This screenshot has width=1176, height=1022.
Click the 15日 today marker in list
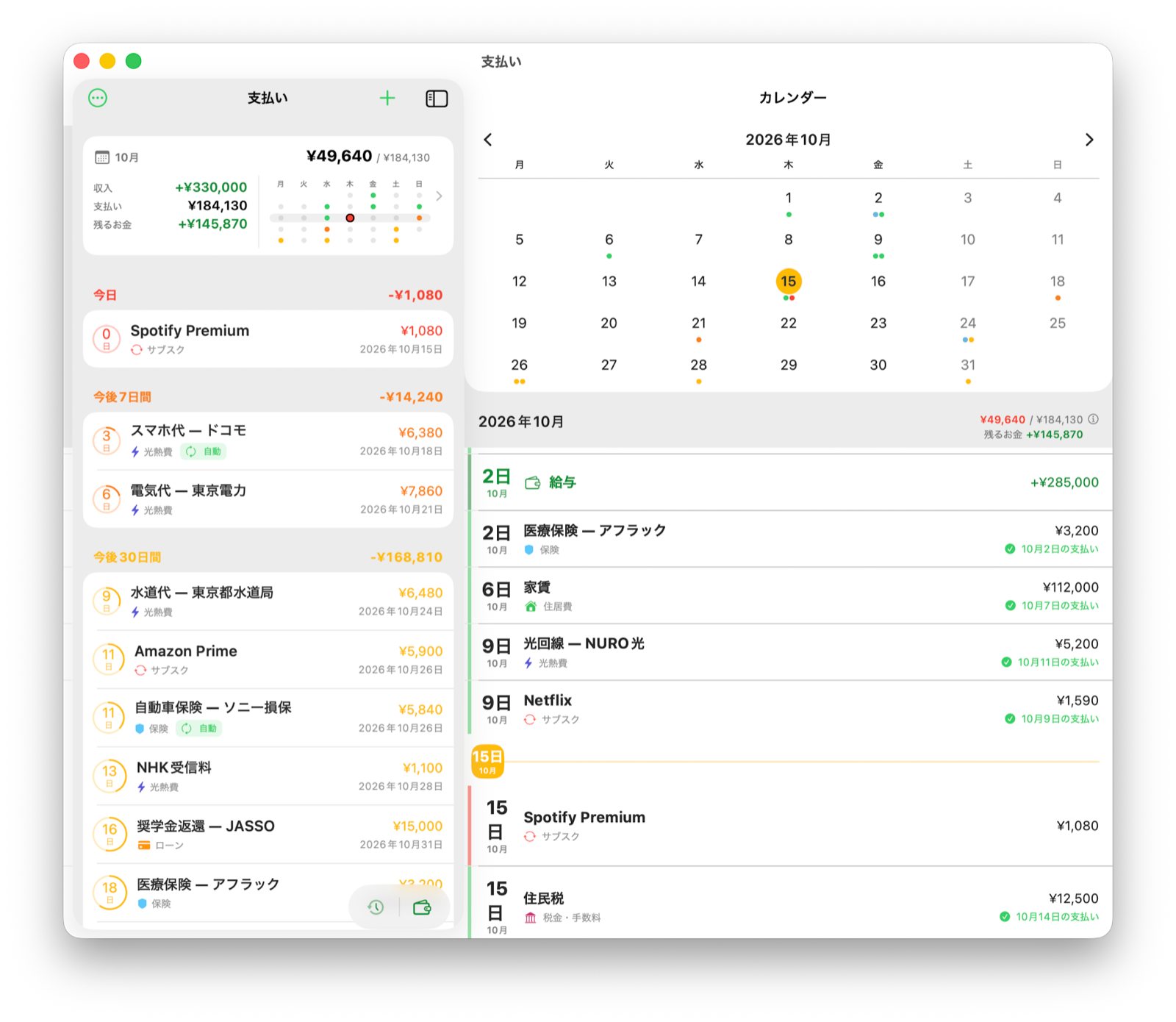click(x=487, y=762)
